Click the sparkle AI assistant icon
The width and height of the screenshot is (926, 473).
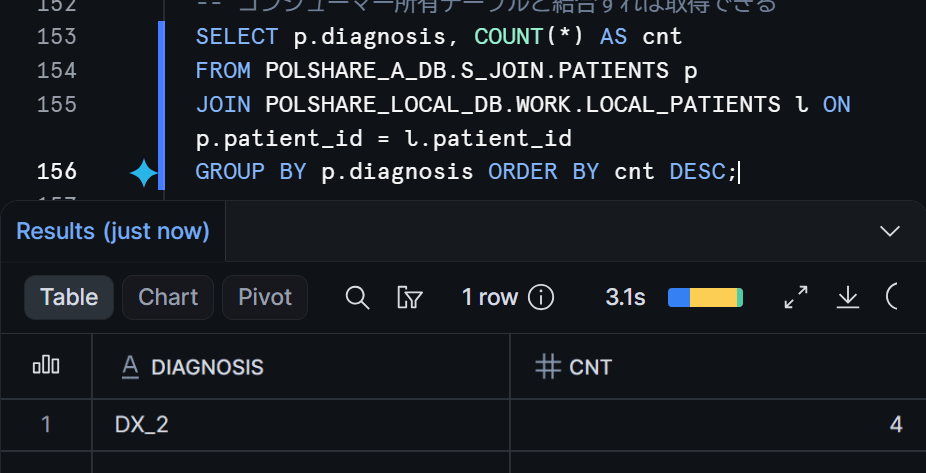point(144,174)
